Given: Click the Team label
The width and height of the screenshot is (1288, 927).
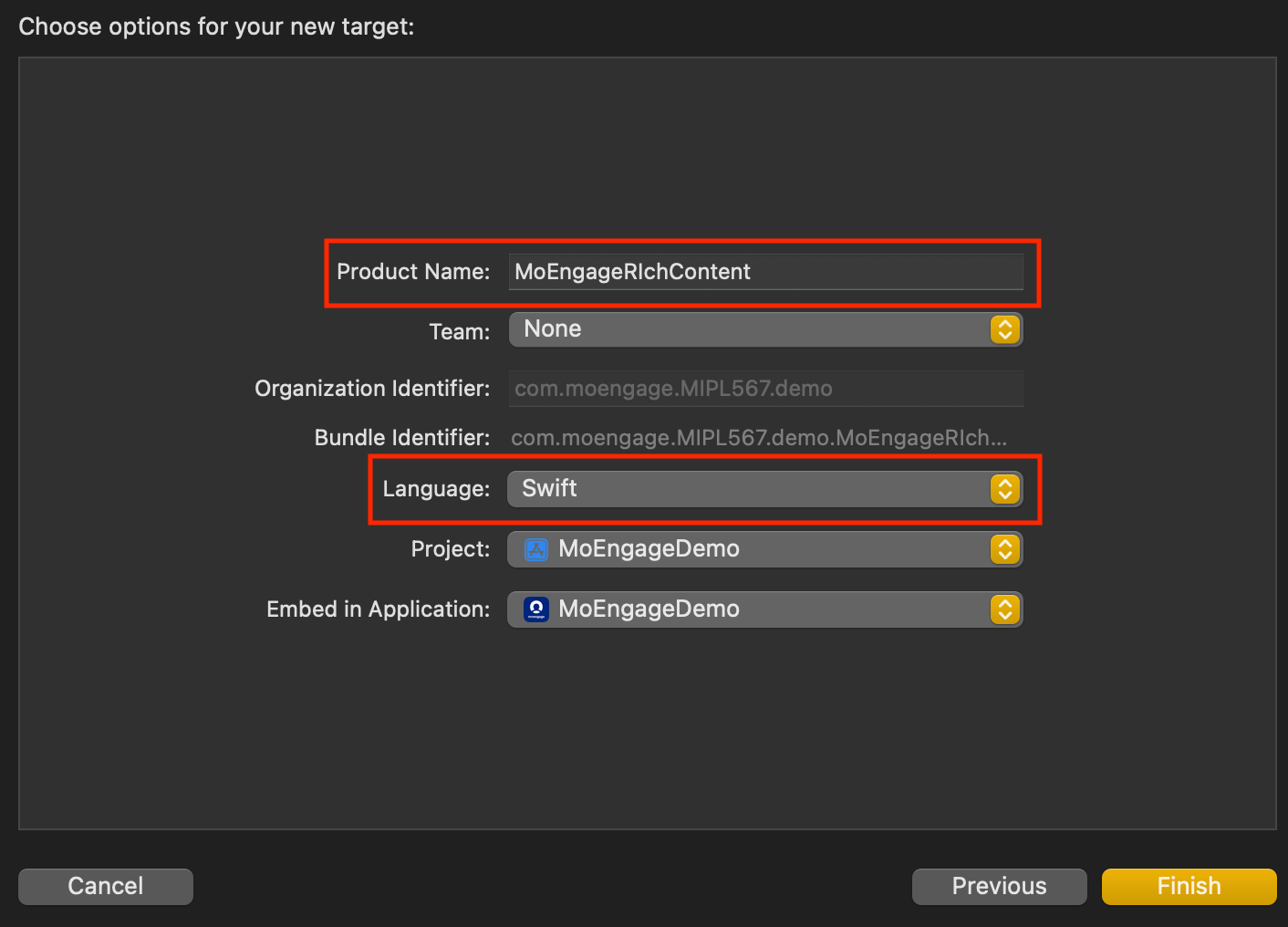Looking at the screenshot, I should tap(460, 331).
